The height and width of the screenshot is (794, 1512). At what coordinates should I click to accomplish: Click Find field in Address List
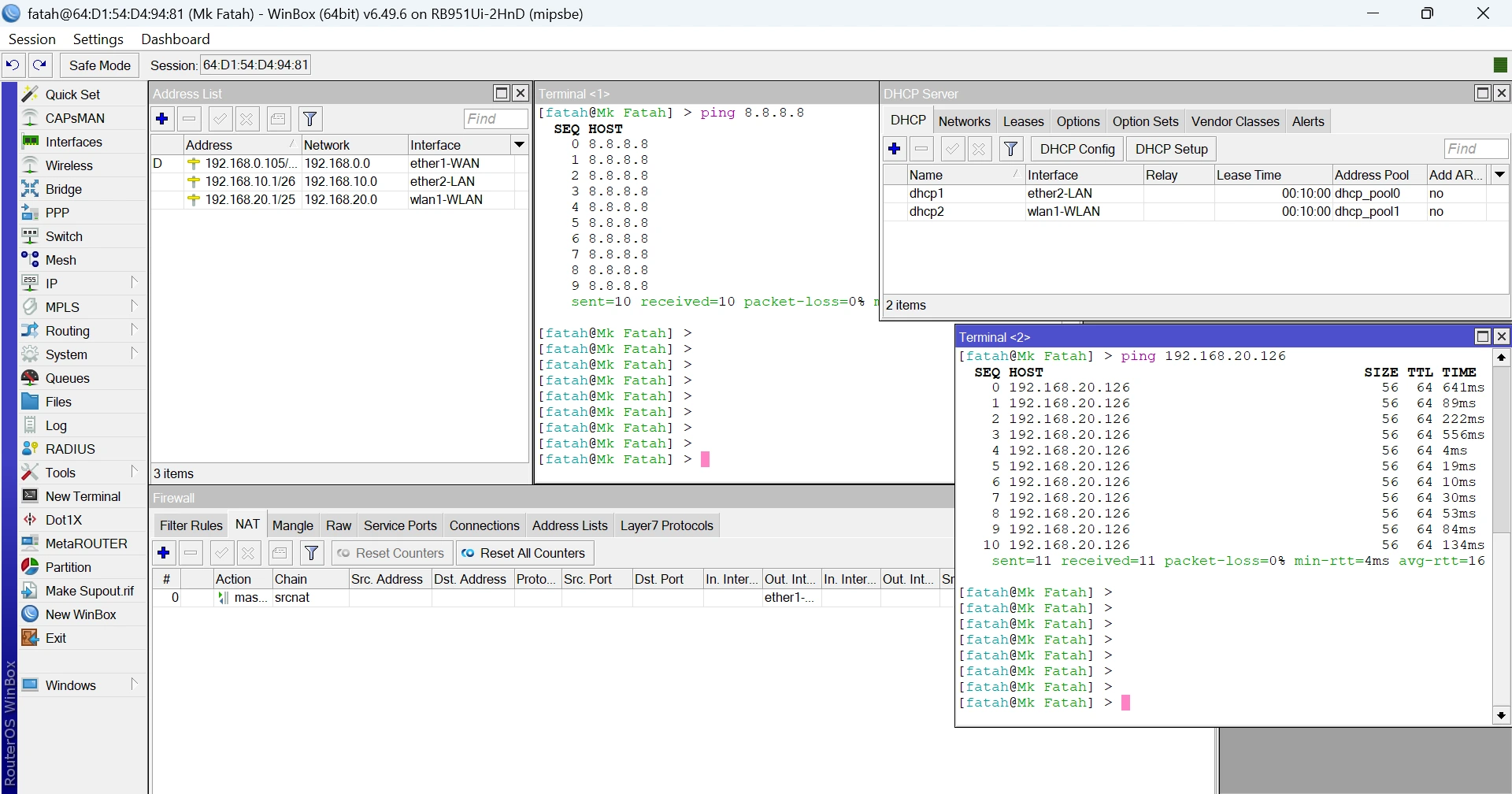click(x=495, y=119)
